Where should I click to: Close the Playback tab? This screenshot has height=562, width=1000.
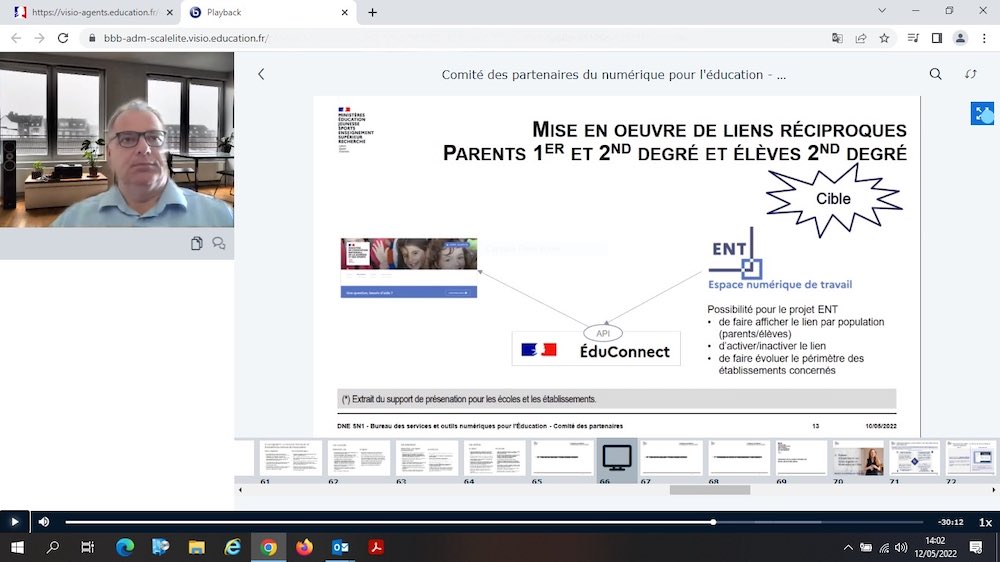click(x=344, y=12)
